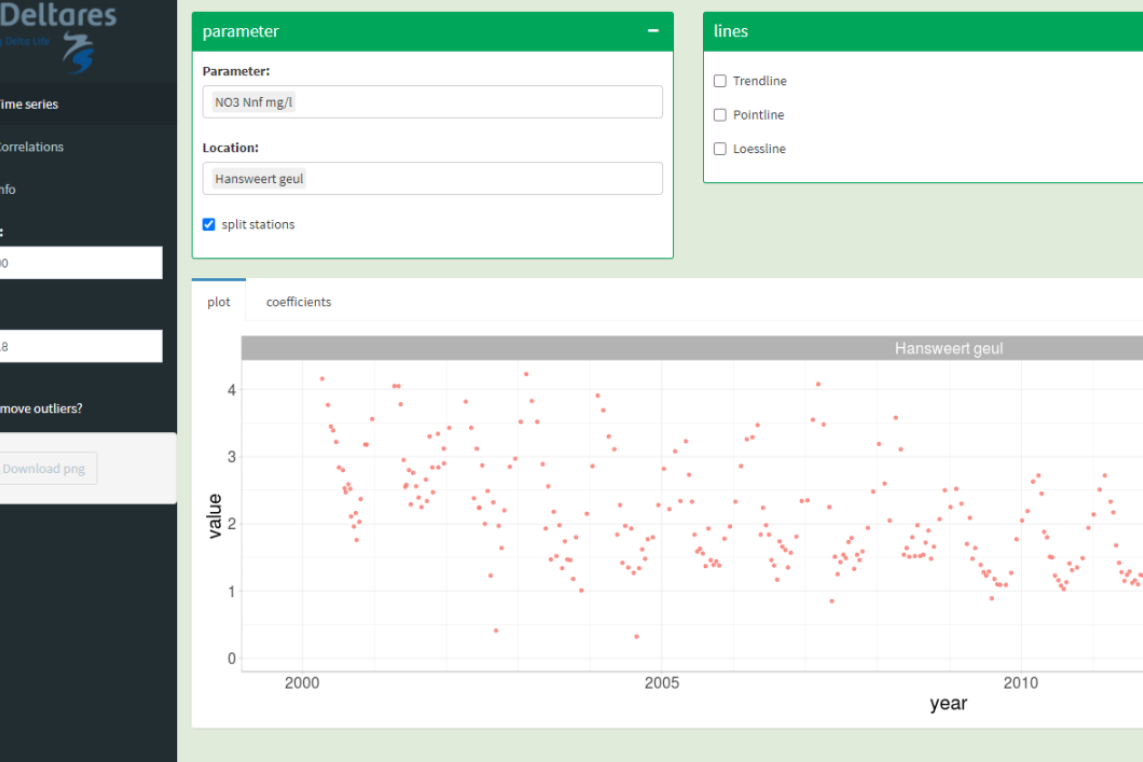This screenshot has height=762, width=1143.
Task: Open the Time series sidebar item
Action: 30,104
